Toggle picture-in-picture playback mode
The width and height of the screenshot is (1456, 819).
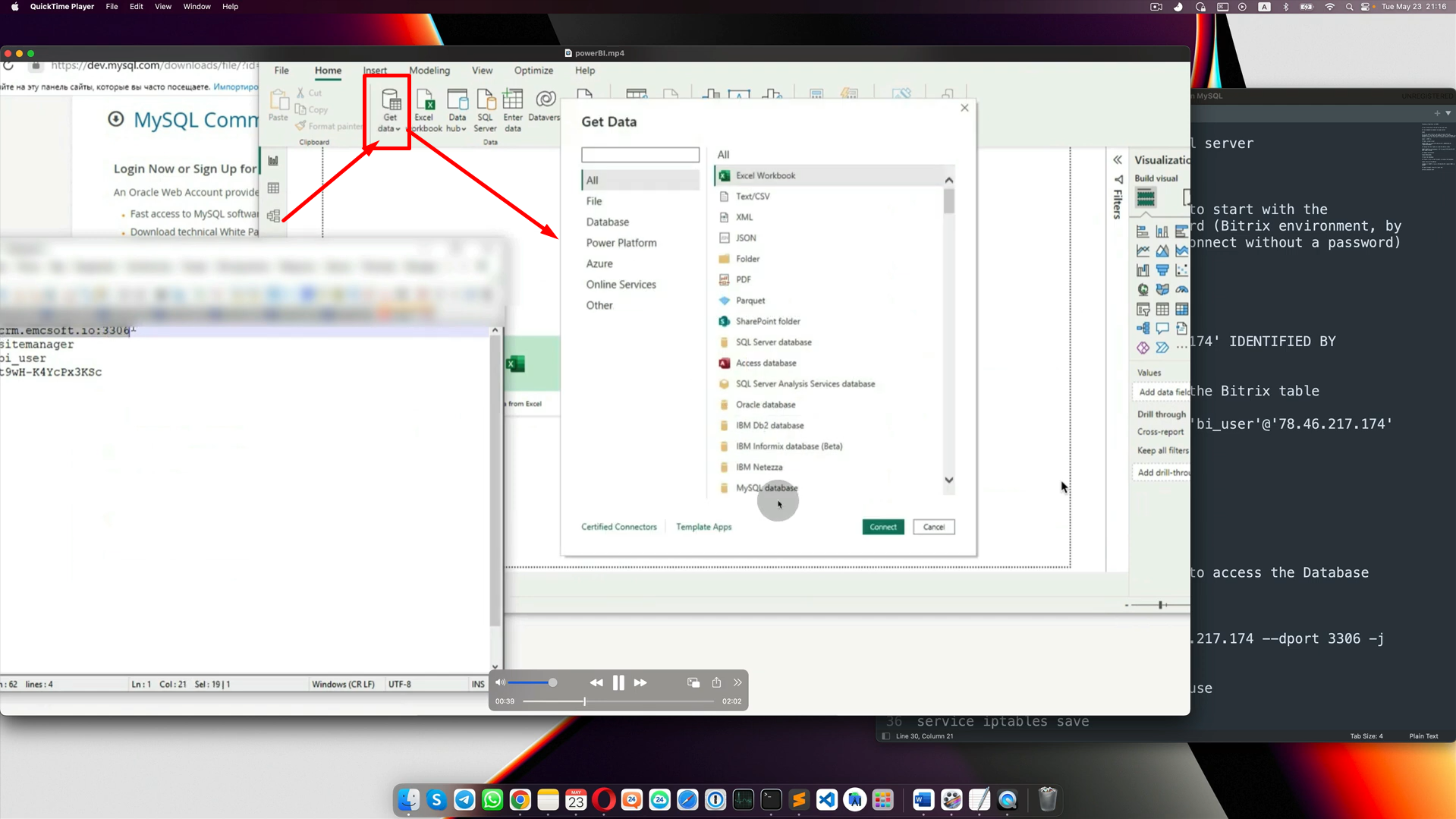[692, 682]
